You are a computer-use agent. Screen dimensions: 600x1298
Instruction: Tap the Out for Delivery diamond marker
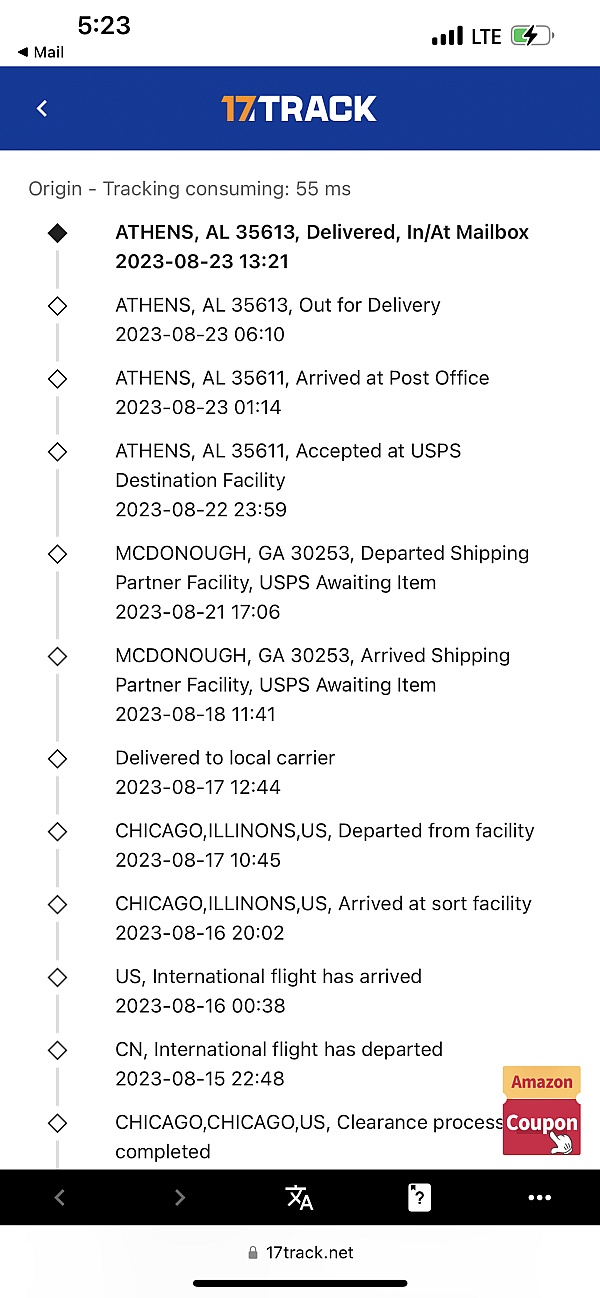point(58,306)
